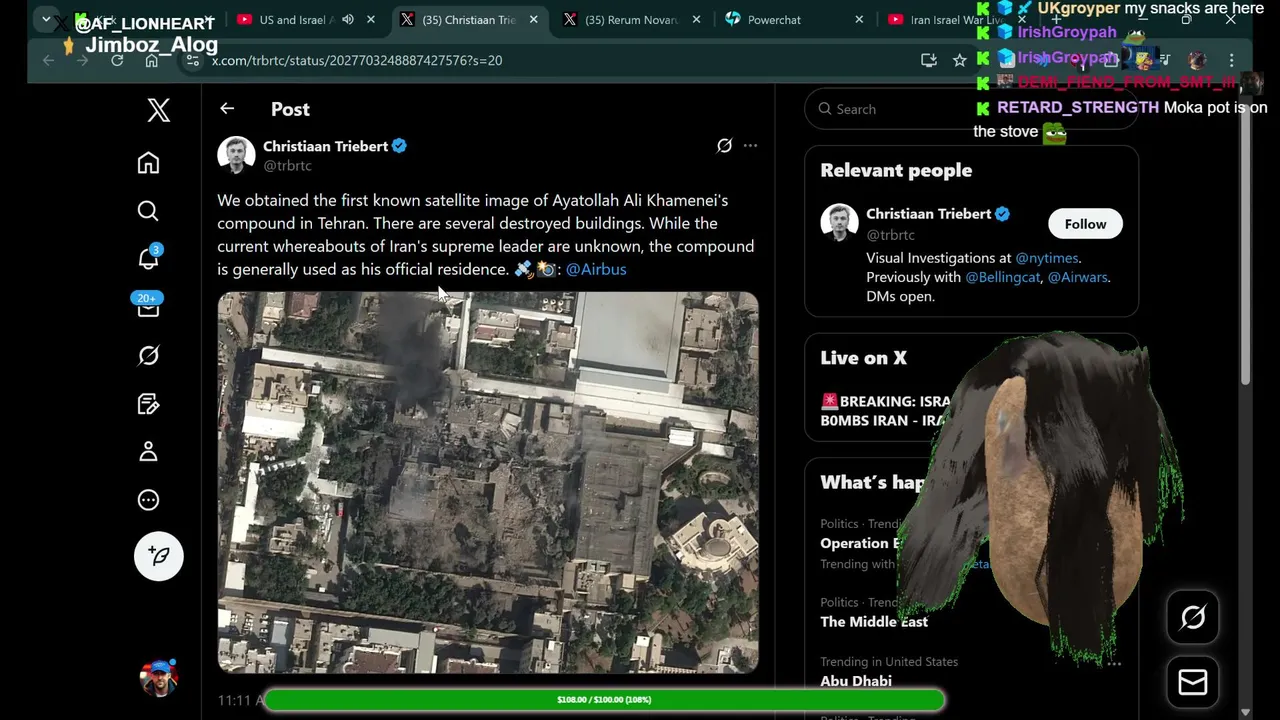The height and width of the screenshot is (720, 1280).
Task: Close the US and Israel tab
Action: coord(371,20)
